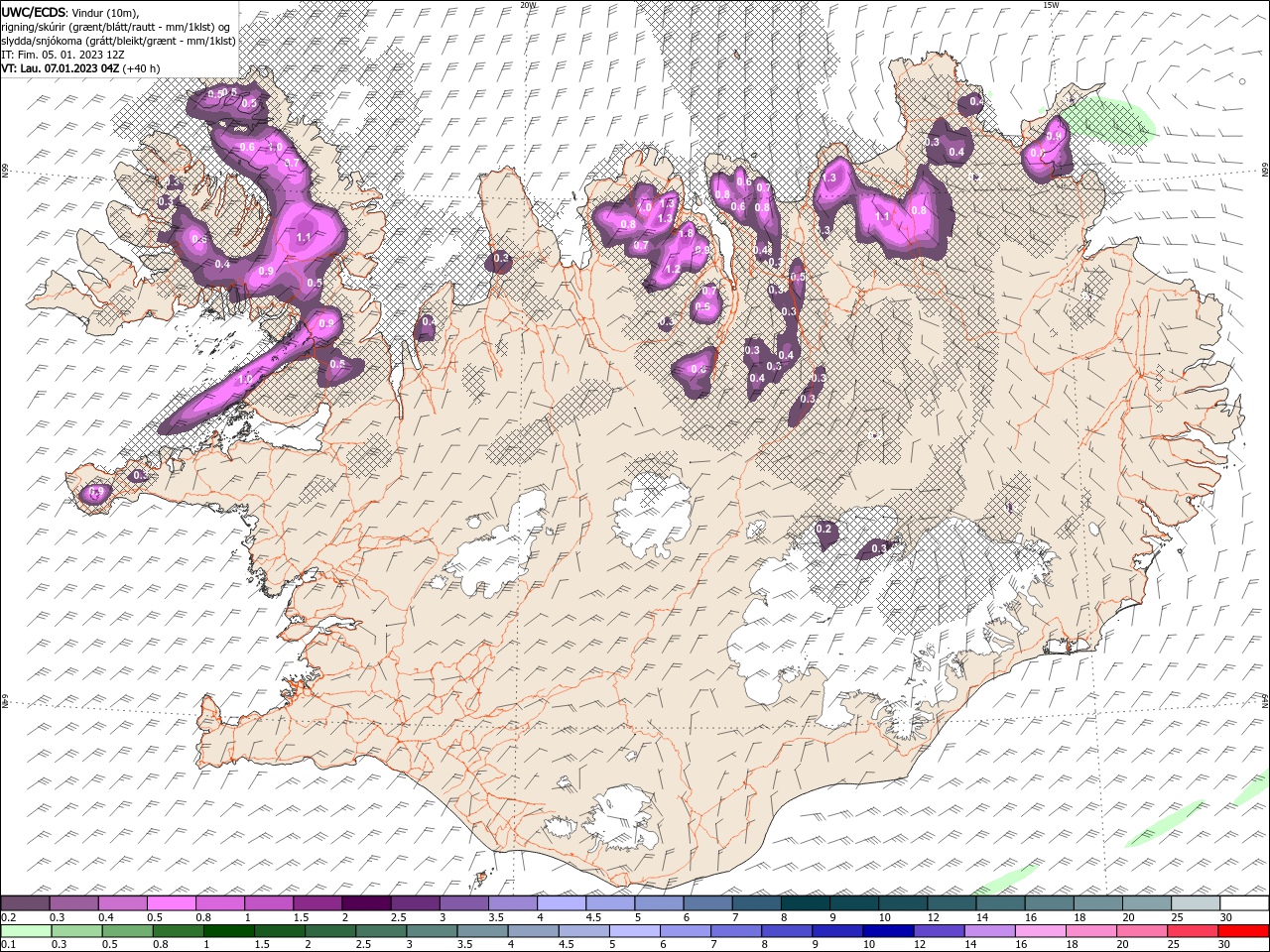Click the 20W longitude label

528,4
